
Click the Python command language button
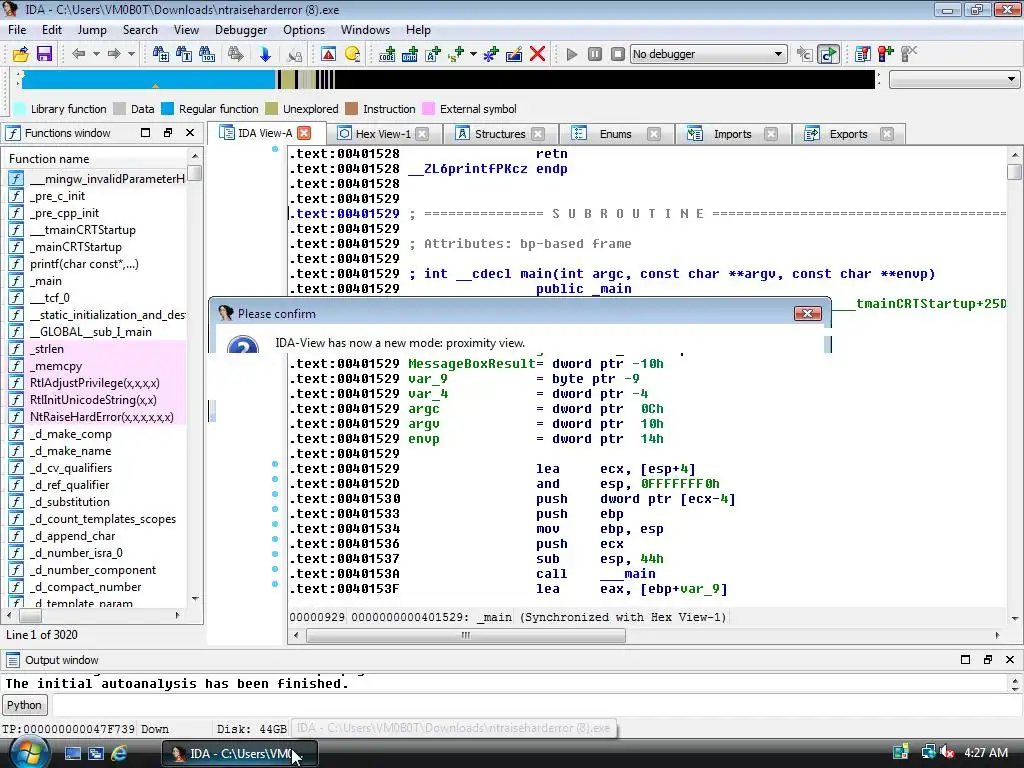pyautogui.click(x=24, y=705)
